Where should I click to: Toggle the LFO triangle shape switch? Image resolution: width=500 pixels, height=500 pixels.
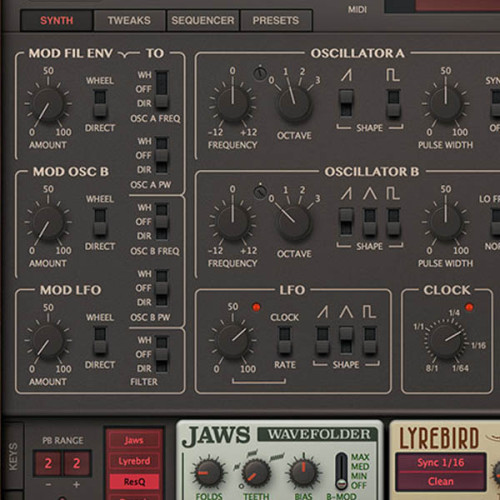(x=346, y=340)
